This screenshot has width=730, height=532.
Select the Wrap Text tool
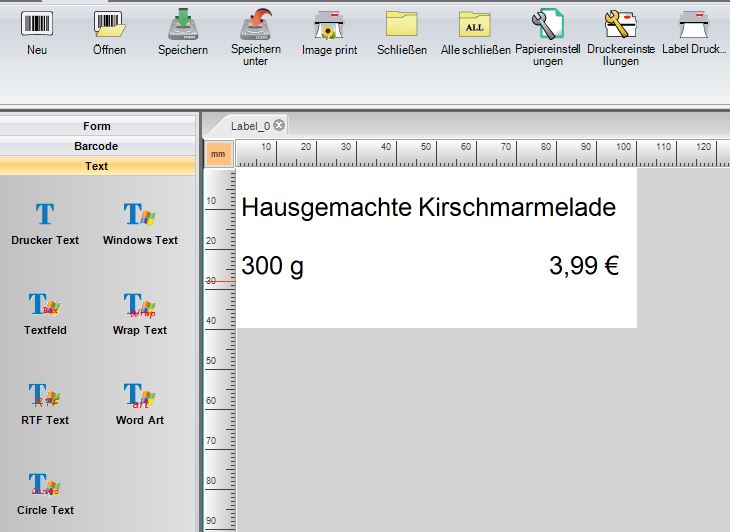140,313
